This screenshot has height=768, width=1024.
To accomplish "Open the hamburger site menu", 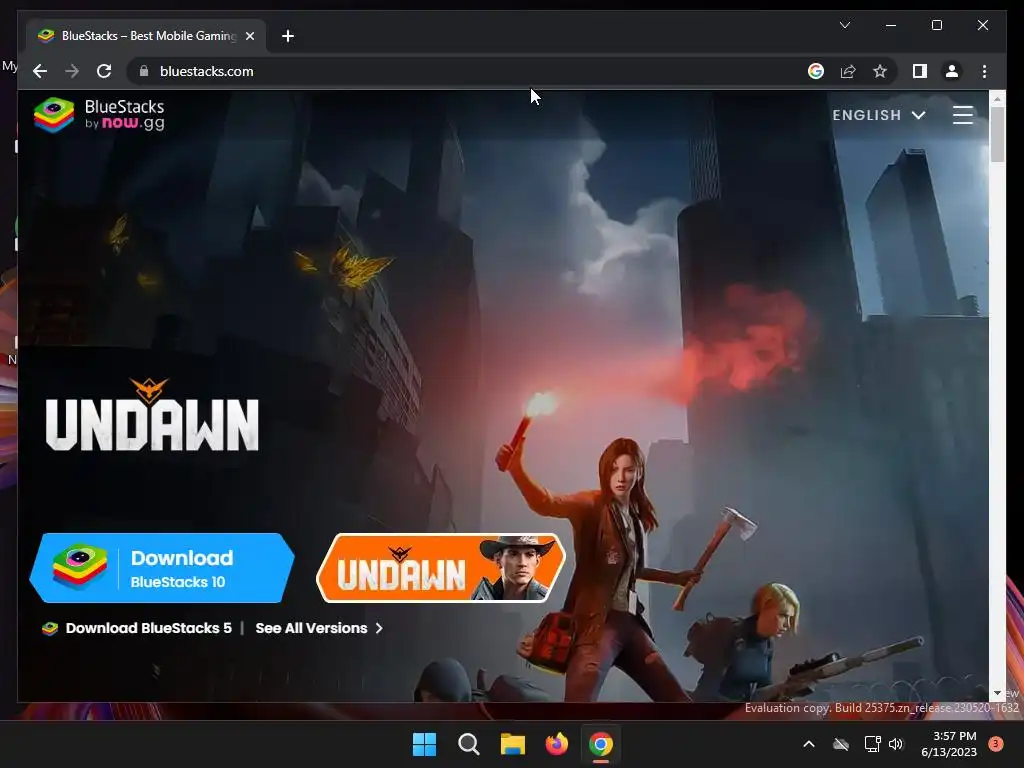I will [963, 115].
